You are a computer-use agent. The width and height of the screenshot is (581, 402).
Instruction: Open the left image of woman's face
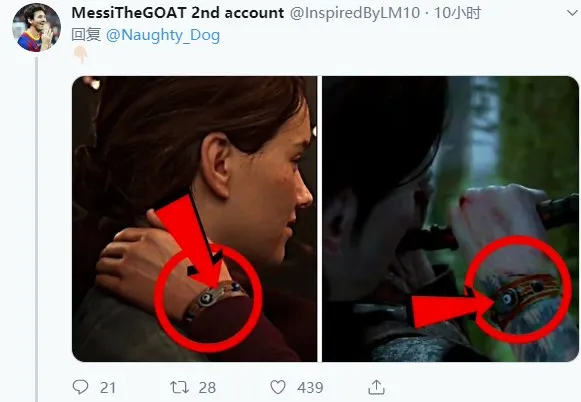[195, 219]
